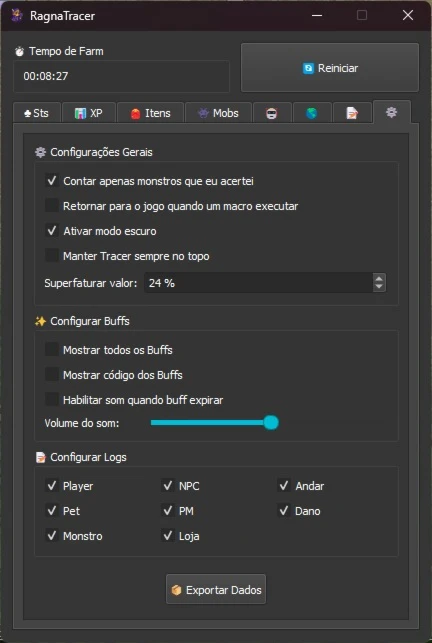
Task: Uncheck the Pet log checkbox
Action: [52, 511]
